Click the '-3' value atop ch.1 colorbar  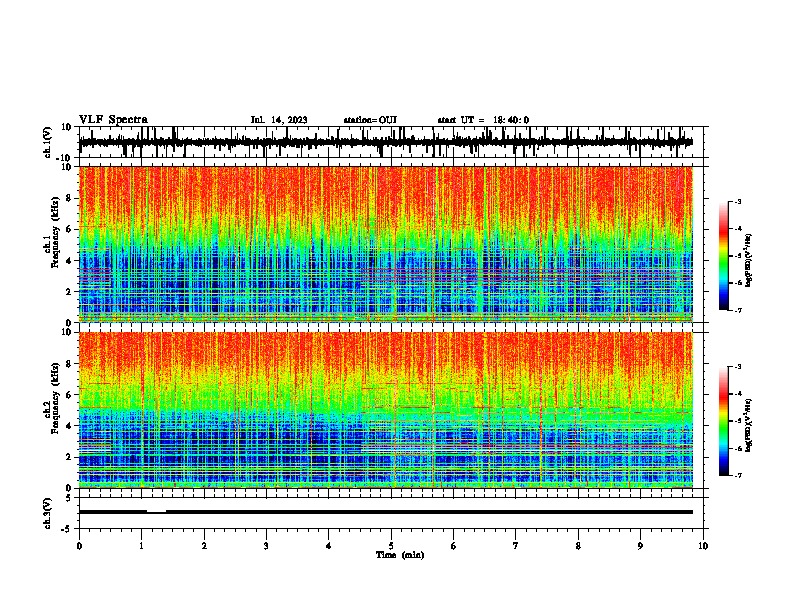[x=737, y=201]
